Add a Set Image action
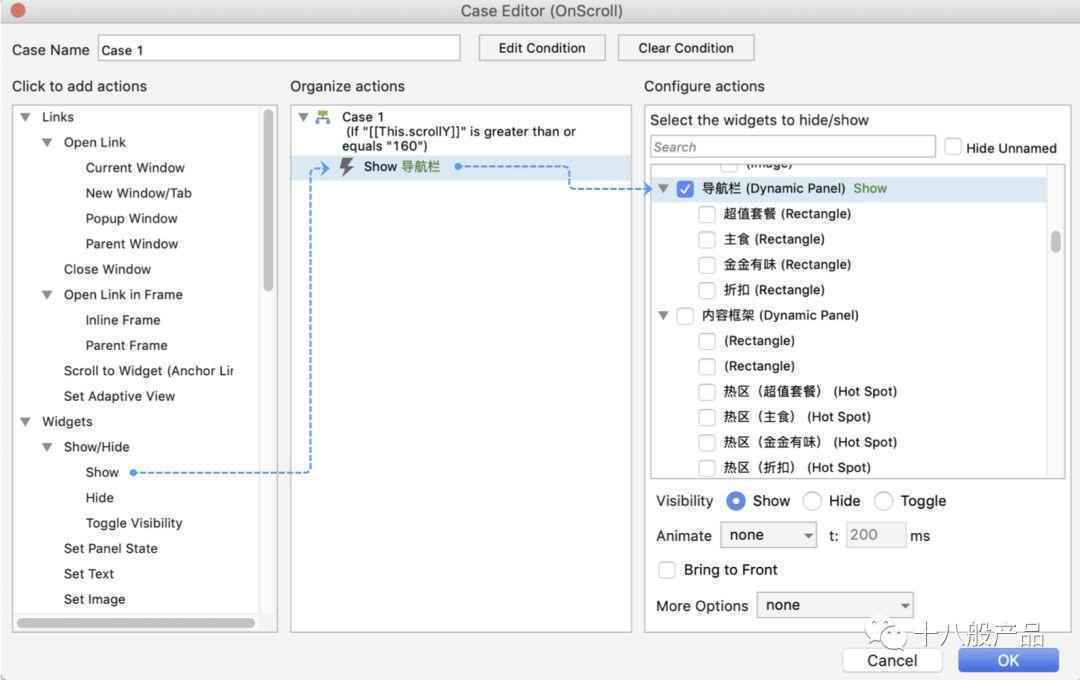 point(94,600)
